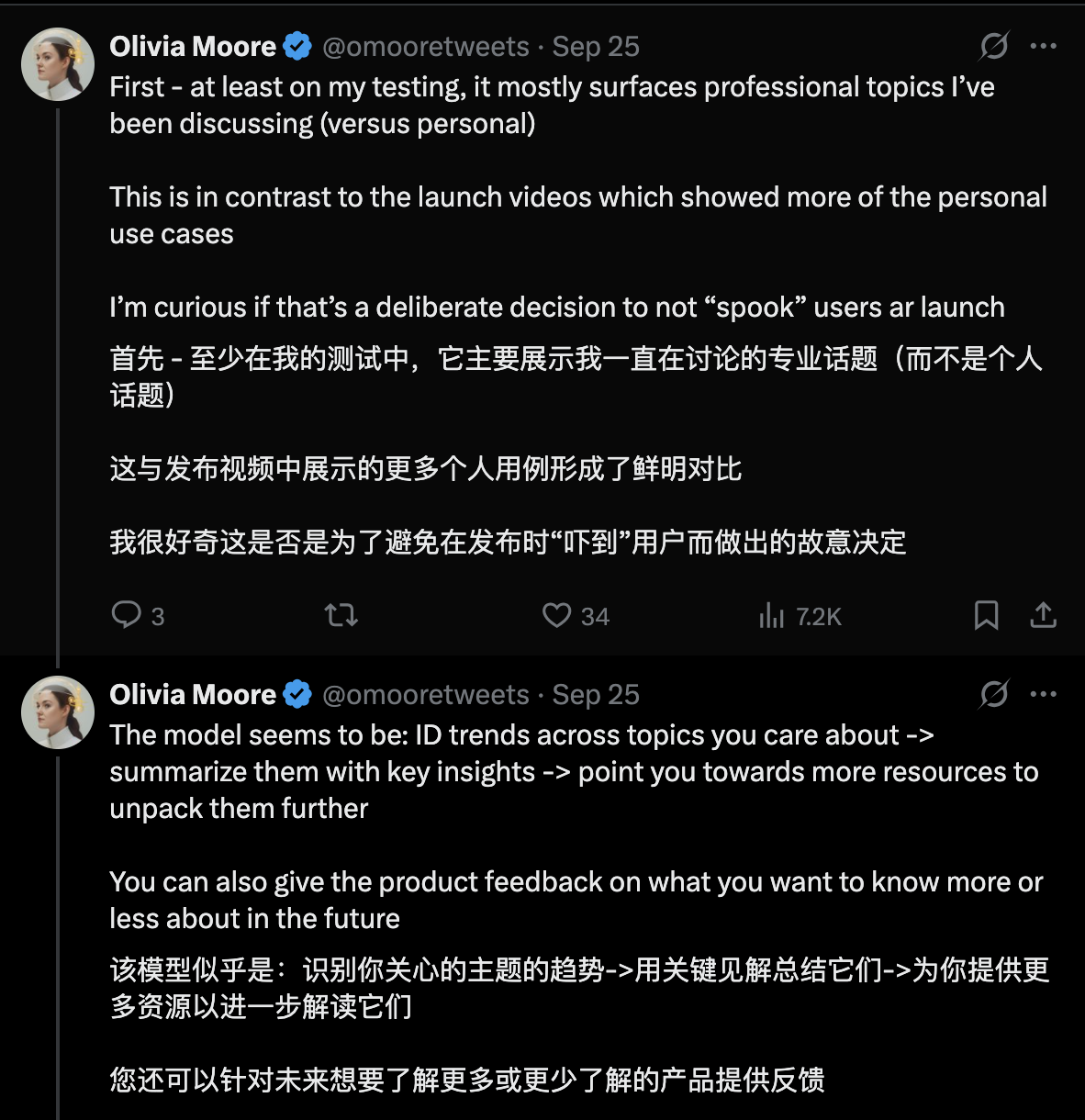Click the @omooretweets handle on second tweet
The width and height of the screenshot is (1085, 1120).
pos(426,695)
